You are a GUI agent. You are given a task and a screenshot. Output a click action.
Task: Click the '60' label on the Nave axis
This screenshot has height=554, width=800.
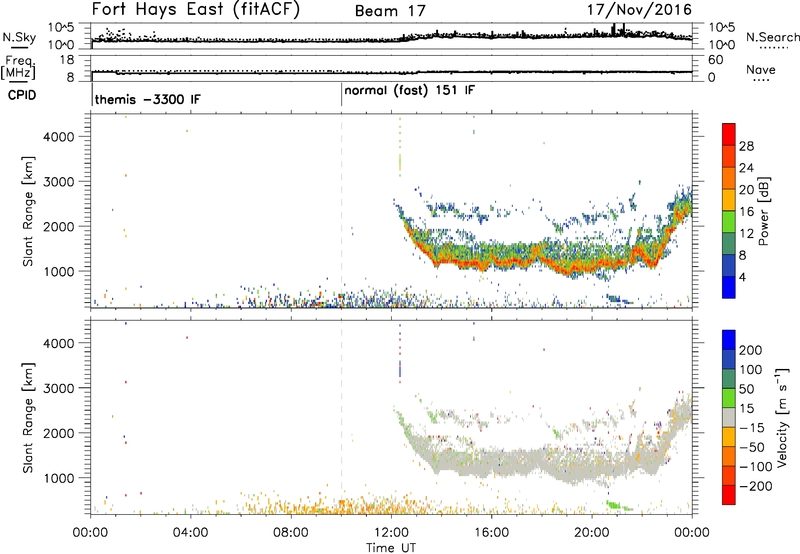pos(715,60)
